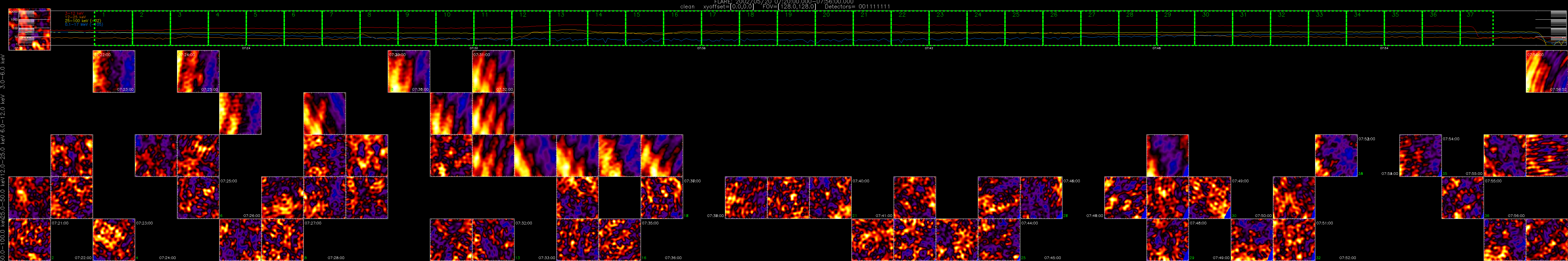1568x261 pixels.
Task: Click the 07:42 time axis tick label
Action: point(929,47)
